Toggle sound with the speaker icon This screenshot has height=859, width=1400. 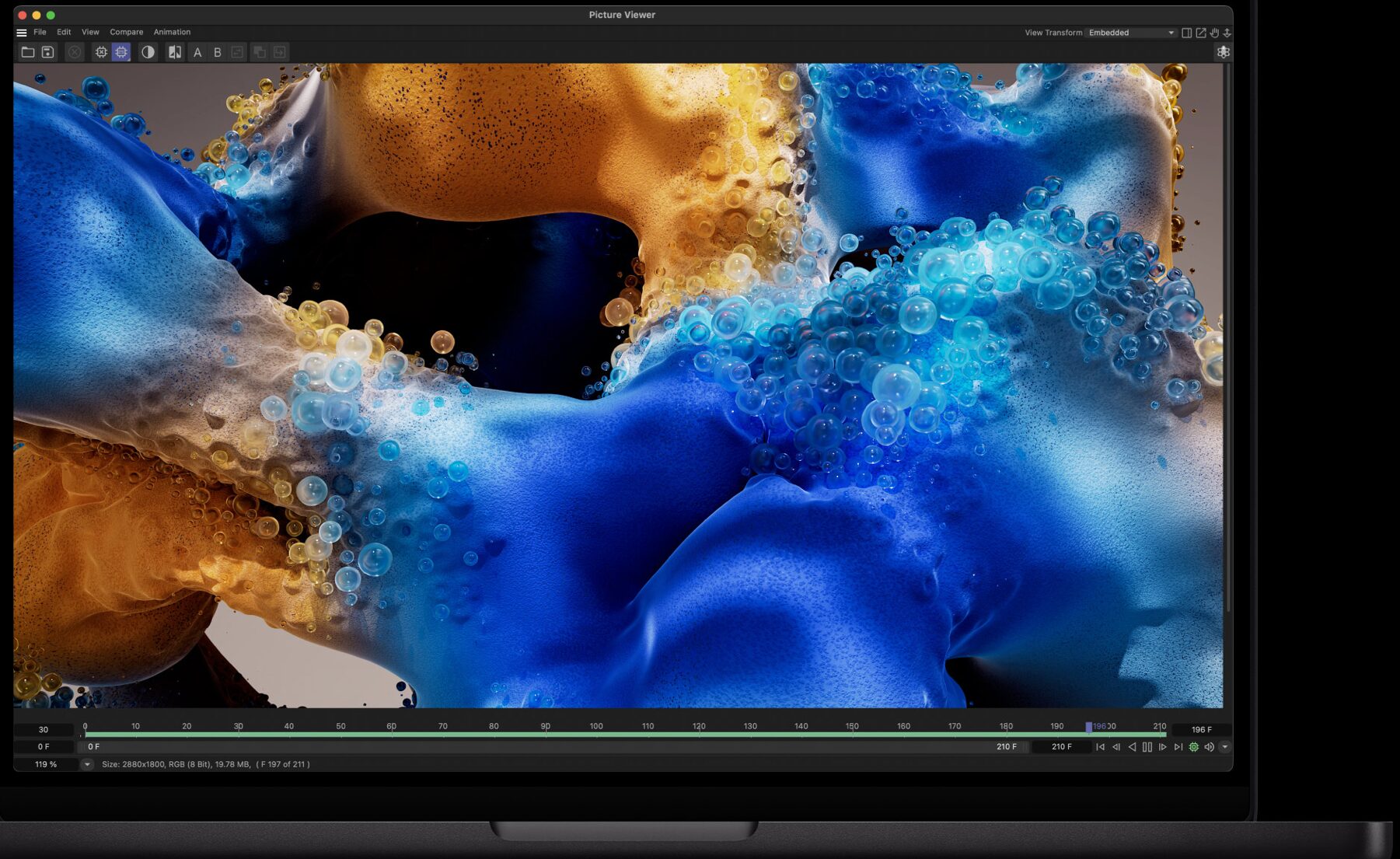click(1209, 747)
